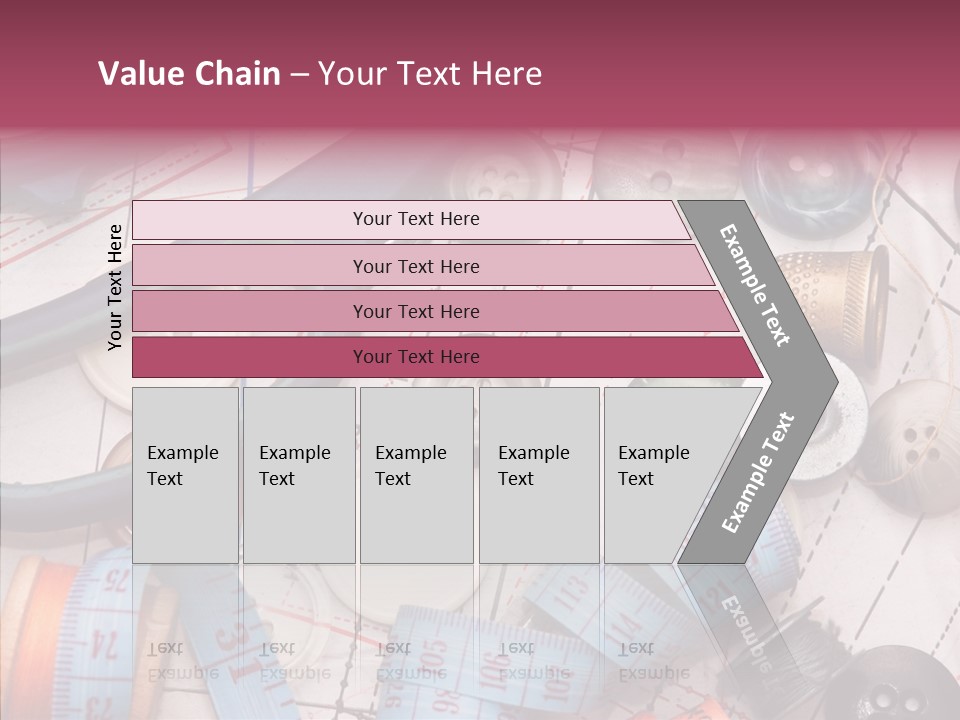Click the second "Your Text Here" bar
Image resolution: width=960 pixels, height=720 pixels.
point(415,266)
